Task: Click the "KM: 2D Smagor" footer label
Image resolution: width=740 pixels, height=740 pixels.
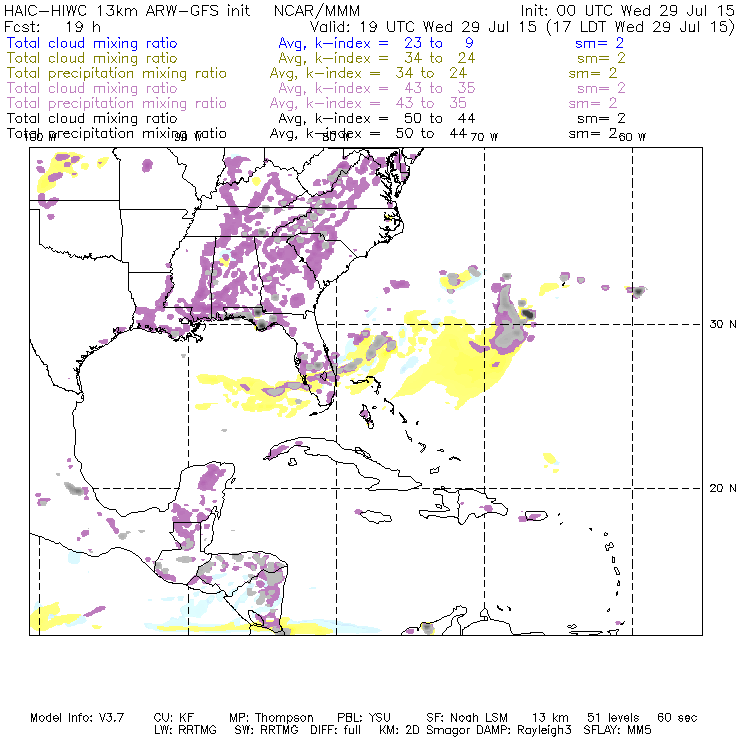Action: [x=424, y=730]
